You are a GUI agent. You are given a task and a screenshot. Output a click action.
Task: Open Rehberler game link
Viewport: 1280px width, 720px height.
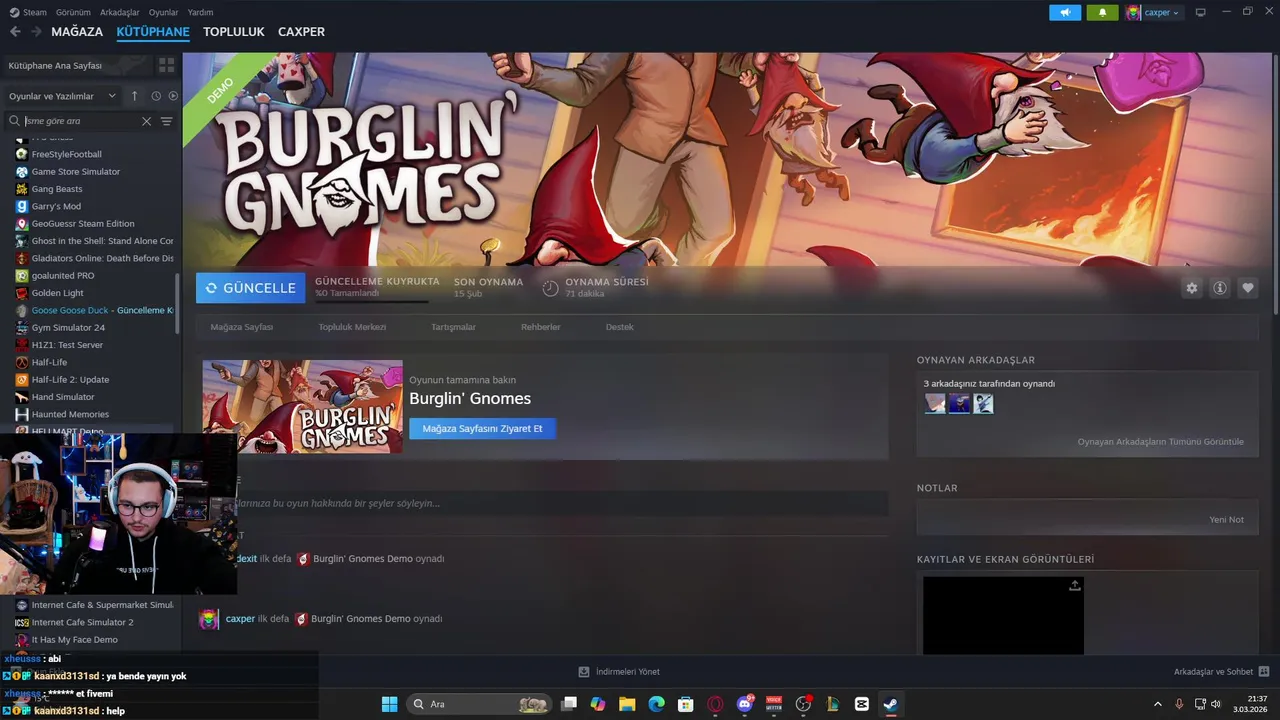pos(540,327)
